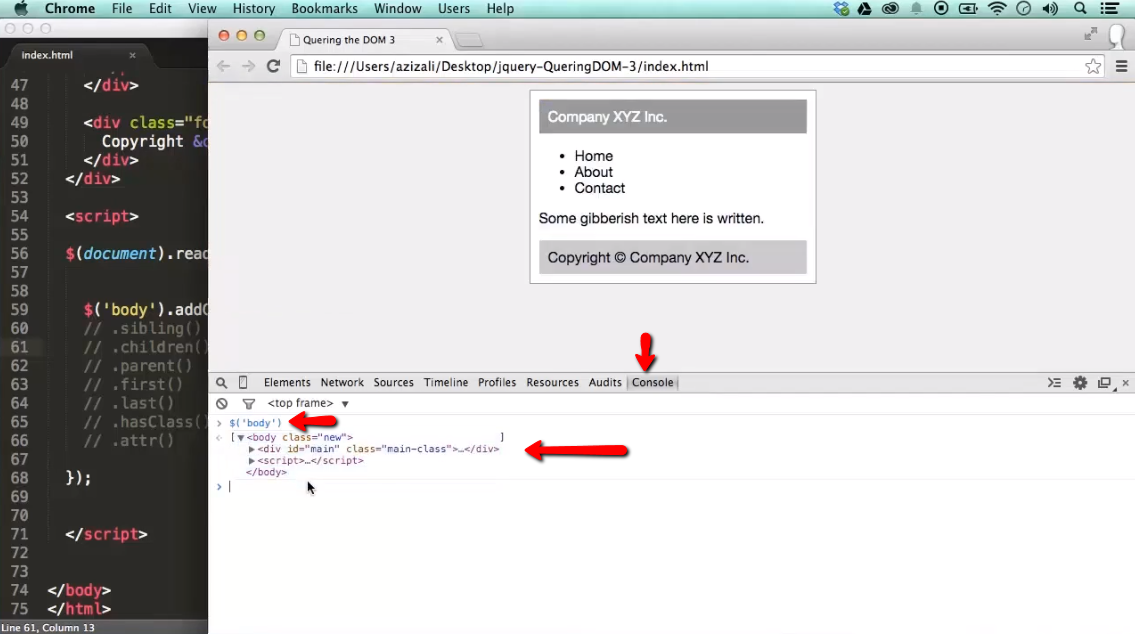This screenshot has width=1135, height=634.
Task: Close the index.html editor tab
Action: (132, 55)
